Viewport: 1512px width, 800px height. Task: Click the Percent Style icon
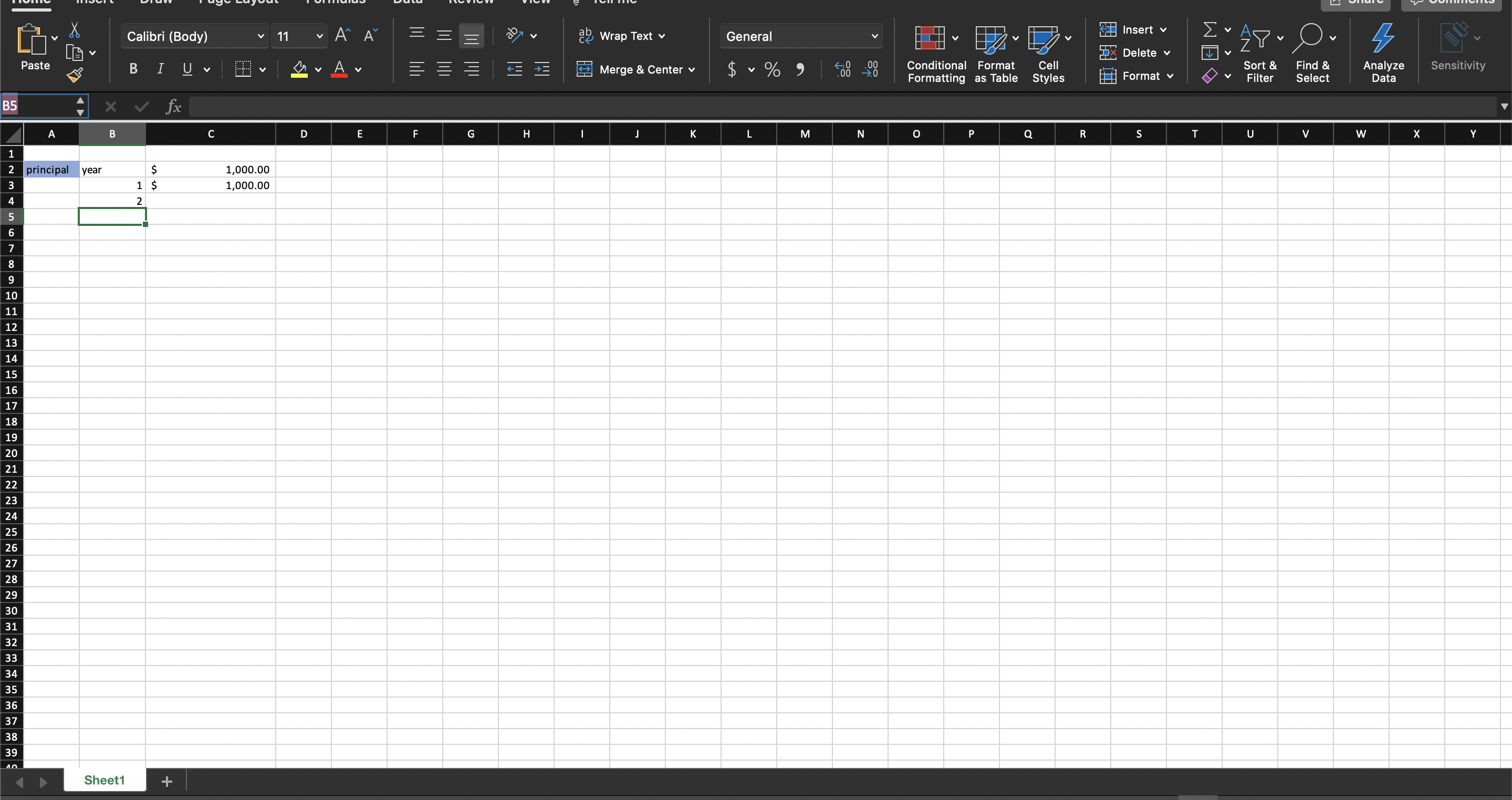point(773,70)
